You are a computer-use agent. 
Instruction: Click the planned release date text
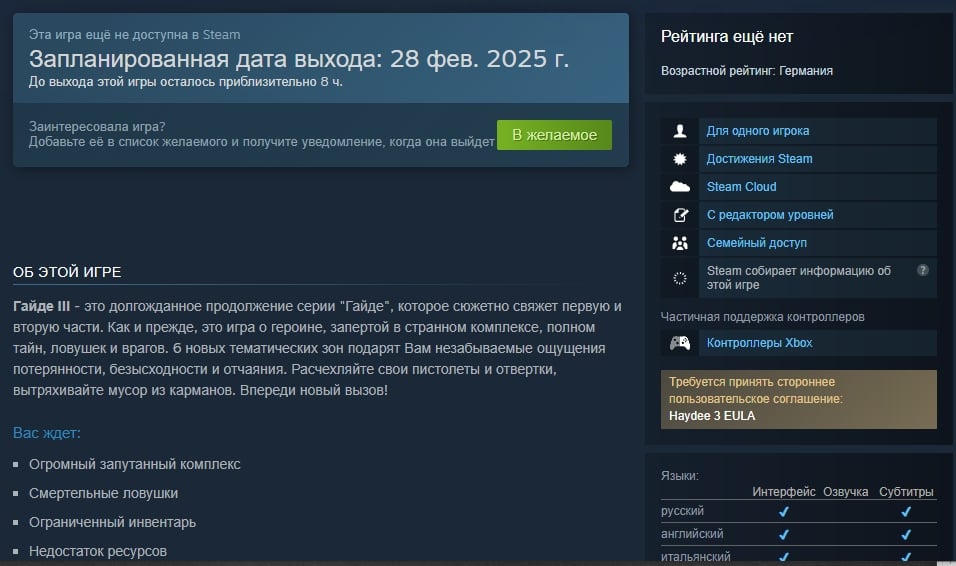(299, 59)
